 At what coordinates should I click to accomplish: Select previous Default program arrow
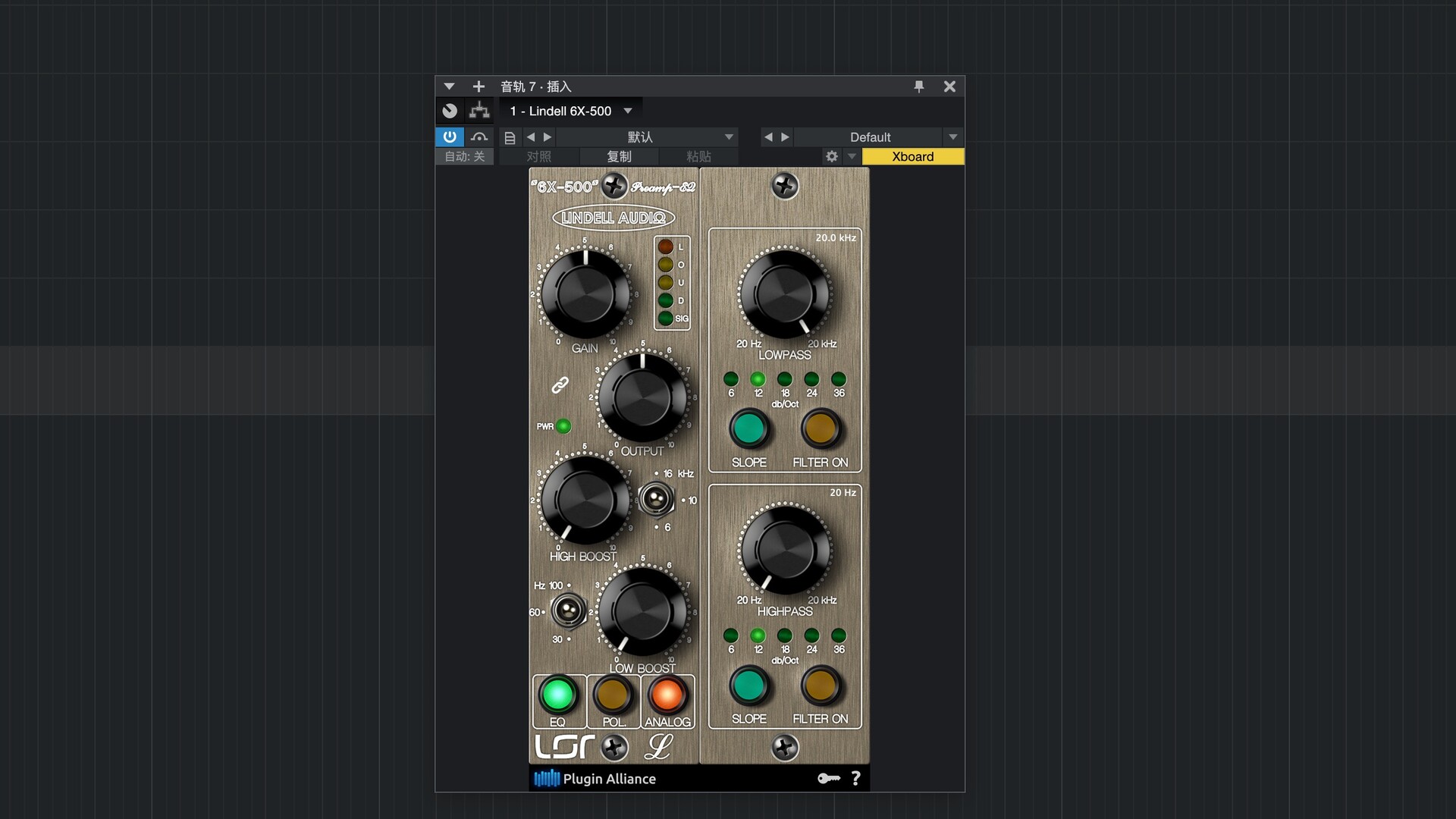click(x=768, y=137)
